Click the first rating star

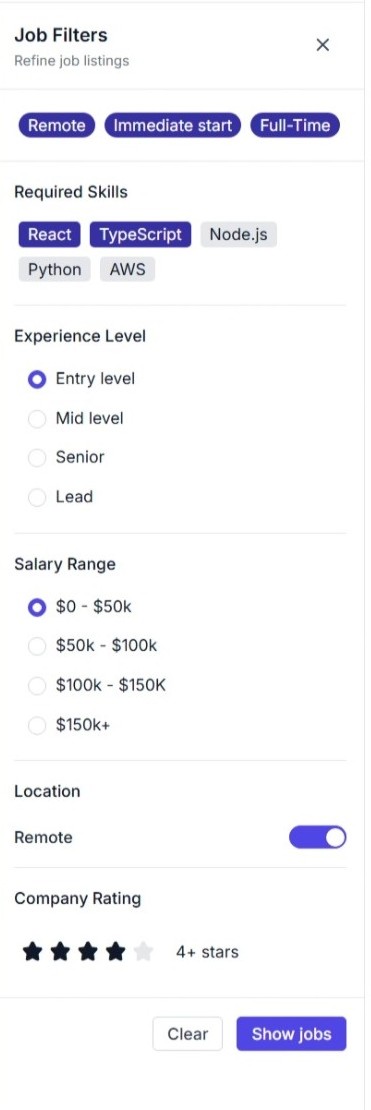(x=33, y=952)
